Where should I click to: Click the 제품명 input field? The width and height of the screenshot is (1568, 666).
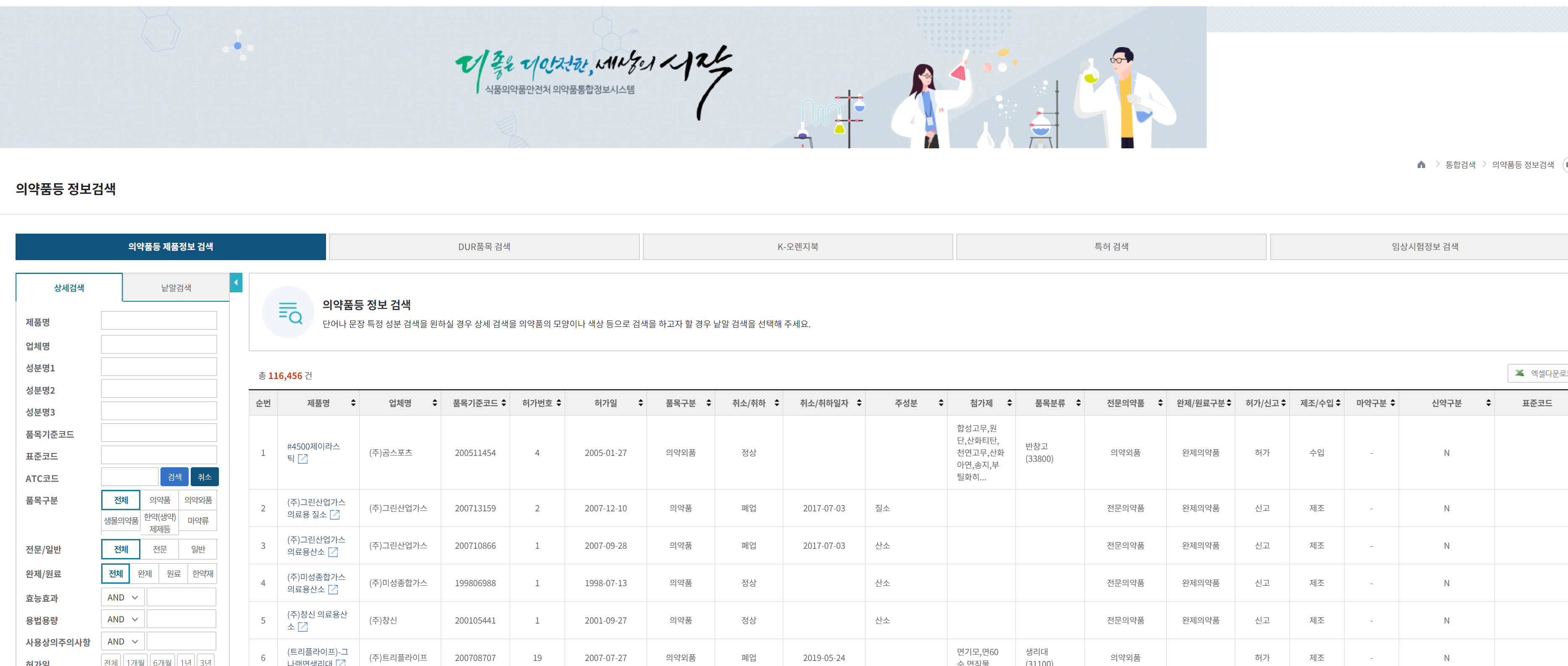pos(159,321)
